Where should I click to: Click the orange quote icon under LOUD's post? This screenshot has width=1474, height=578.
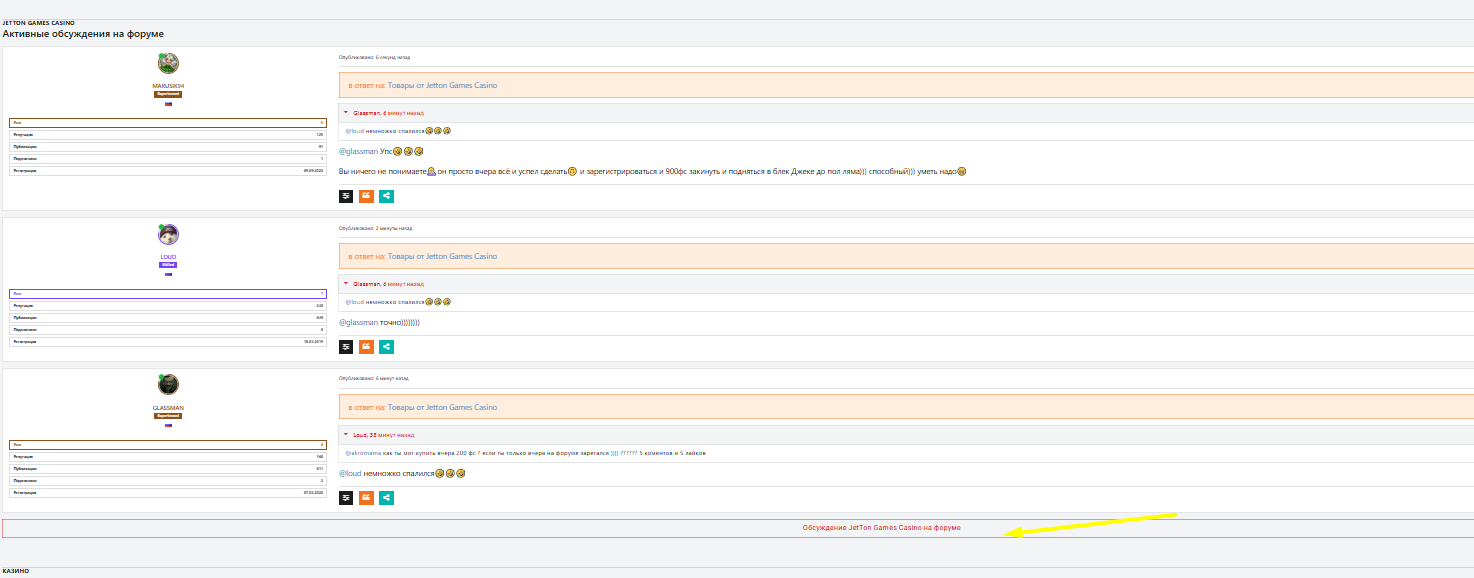(366, 347)
